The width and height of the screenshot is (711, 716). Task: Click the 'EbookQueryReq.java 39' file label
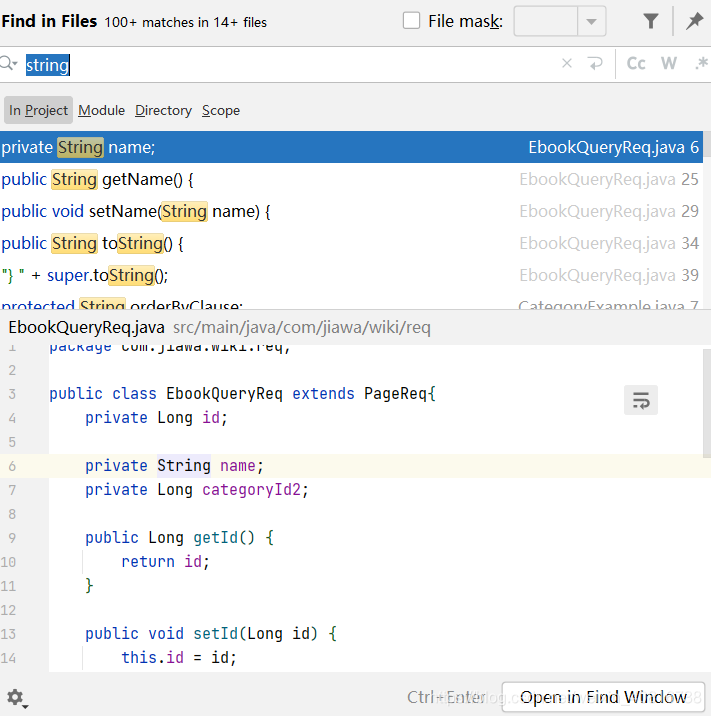[x=609, y=275]
